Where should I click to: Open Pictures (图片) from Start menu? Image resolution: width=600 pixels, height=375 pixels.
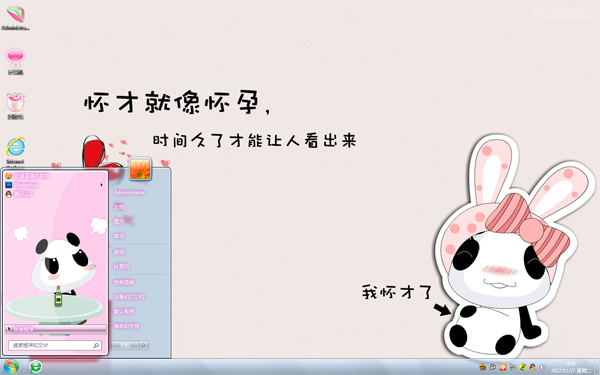tap(119, 221)
